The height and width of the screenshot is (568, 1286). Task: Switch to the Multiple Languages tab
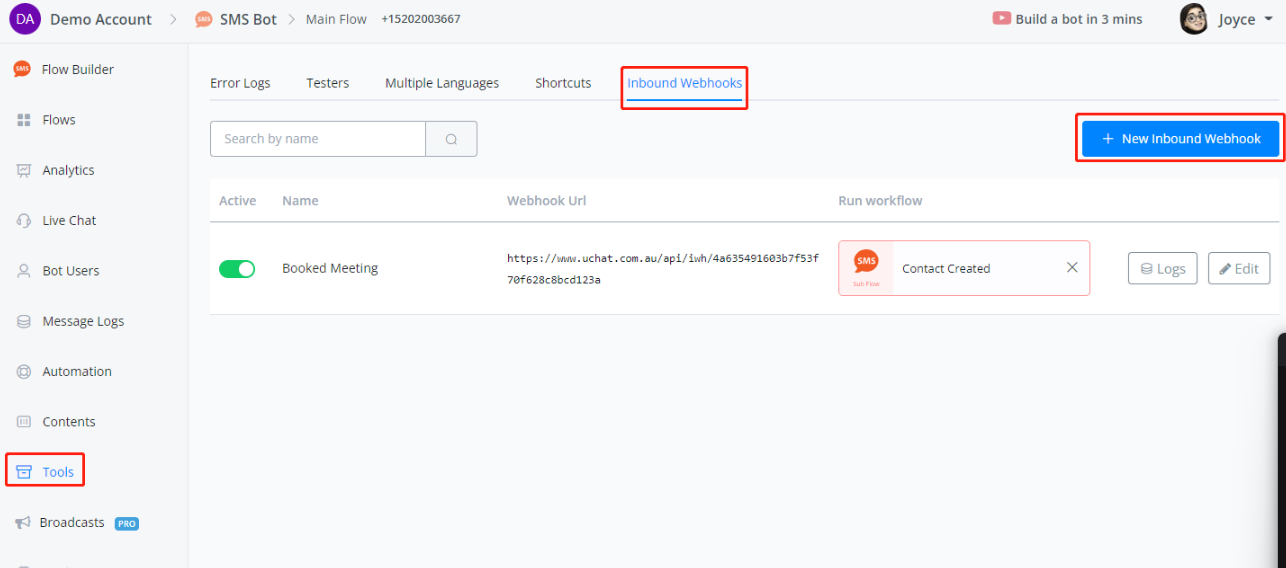point(442,83)
